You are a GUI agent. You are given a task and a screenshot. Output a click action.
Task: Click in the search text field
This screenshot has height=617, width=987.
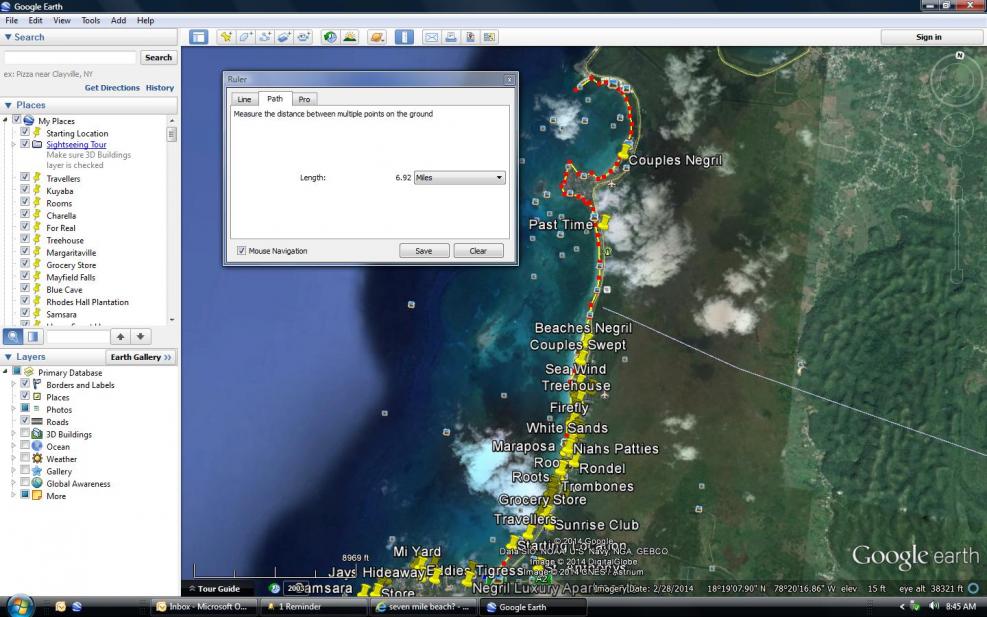(70, 57)
